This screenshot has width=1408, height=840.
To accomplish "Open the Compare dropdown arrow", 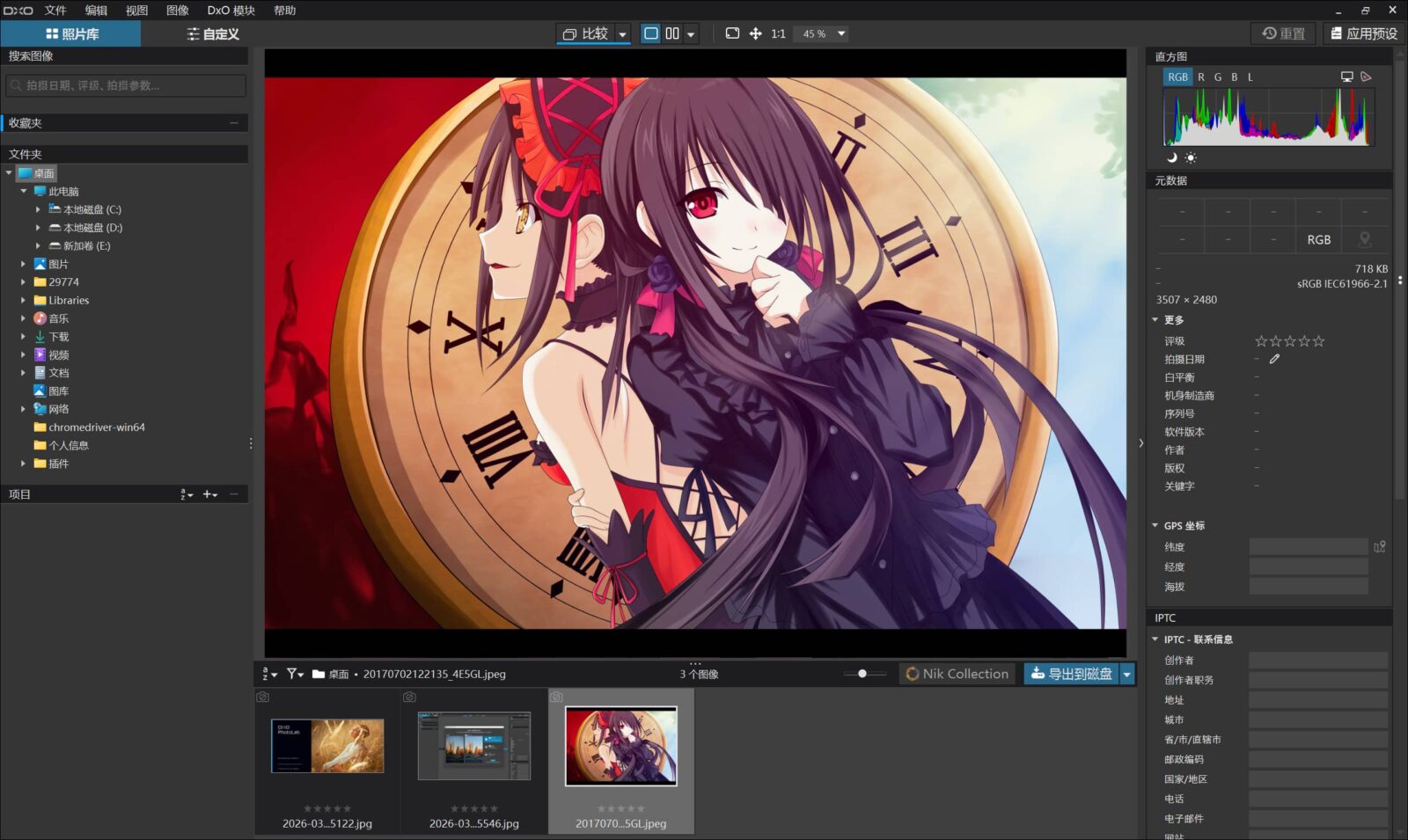I will tap(622, 34).
